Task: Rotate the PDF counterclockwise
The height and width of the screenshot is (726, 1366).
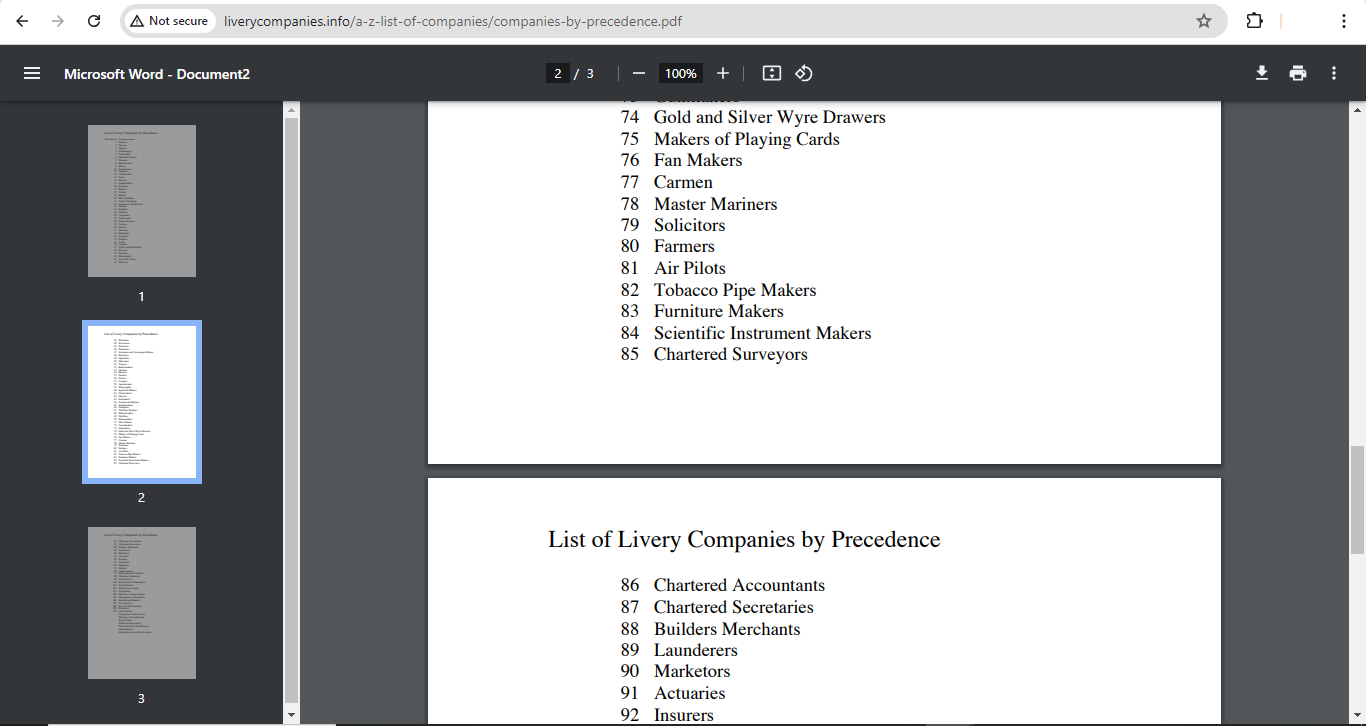Action: (x=804, y=73)
